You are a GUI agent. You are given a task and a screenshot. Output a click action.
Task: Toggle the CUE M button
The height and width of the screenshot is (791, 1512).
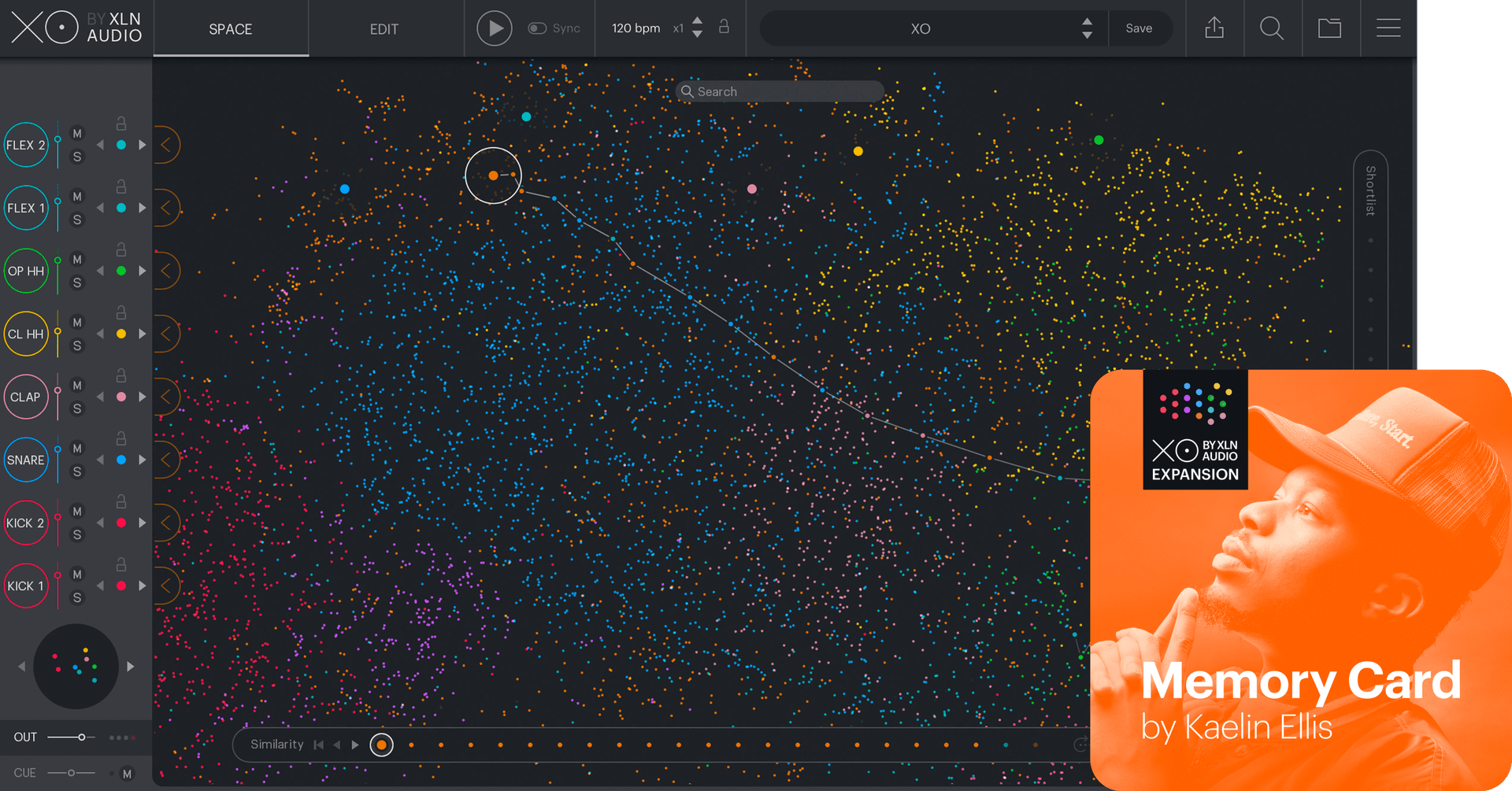pos(127,774)
